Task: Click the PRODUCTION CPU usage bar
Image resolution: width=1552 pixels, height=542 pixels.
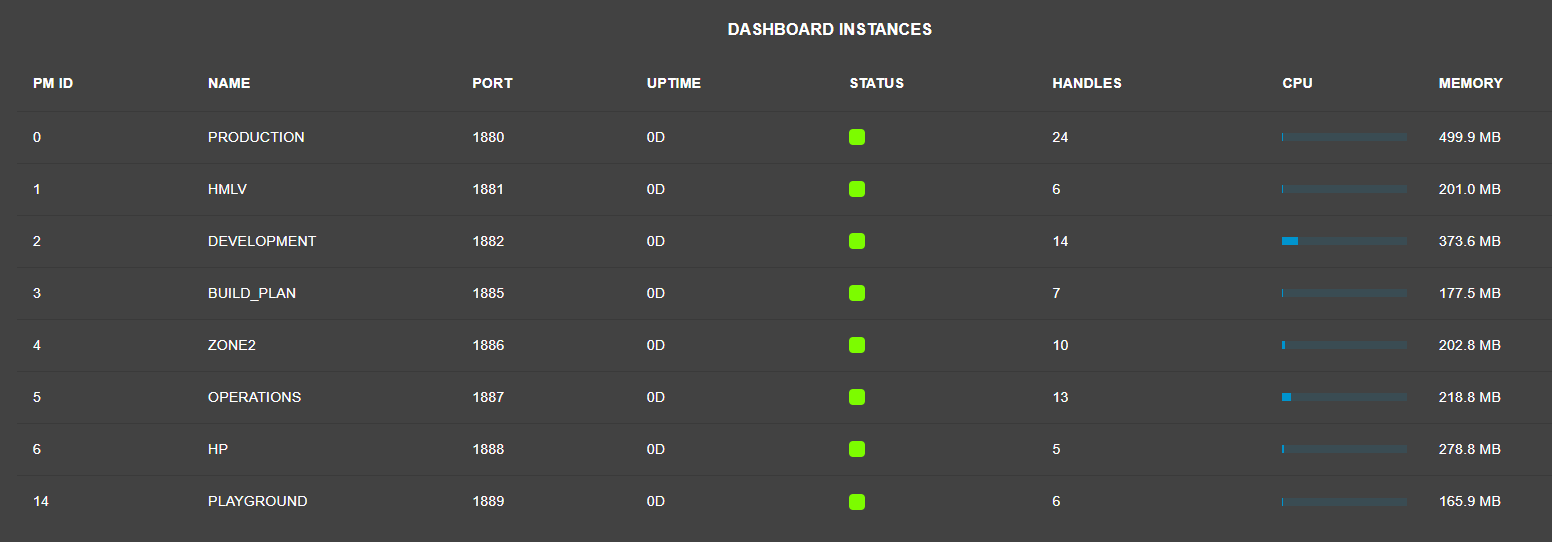Action: click(1344, 137)
